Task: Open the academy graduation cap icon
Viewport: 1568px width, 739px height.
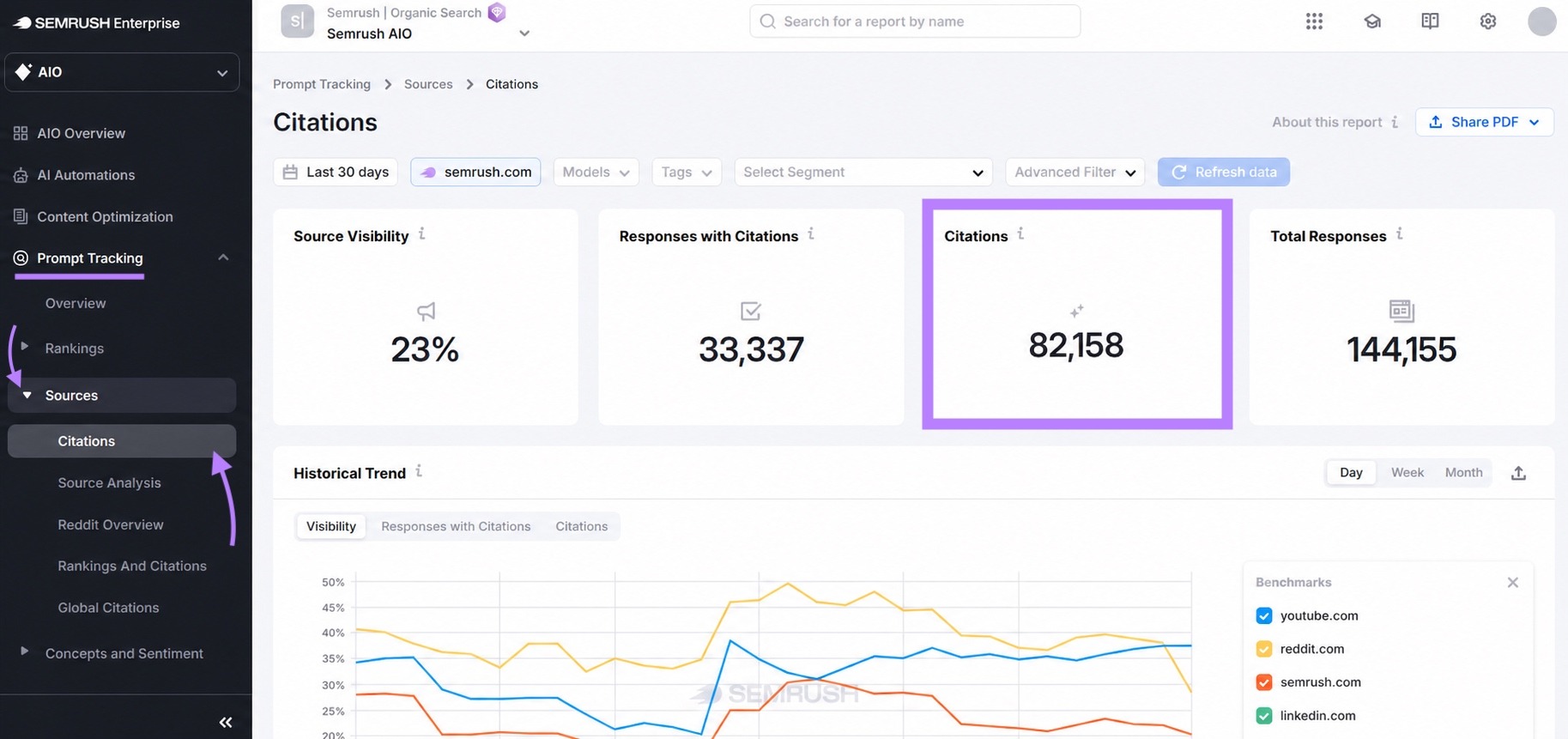Action: [x=1372, y=21]
